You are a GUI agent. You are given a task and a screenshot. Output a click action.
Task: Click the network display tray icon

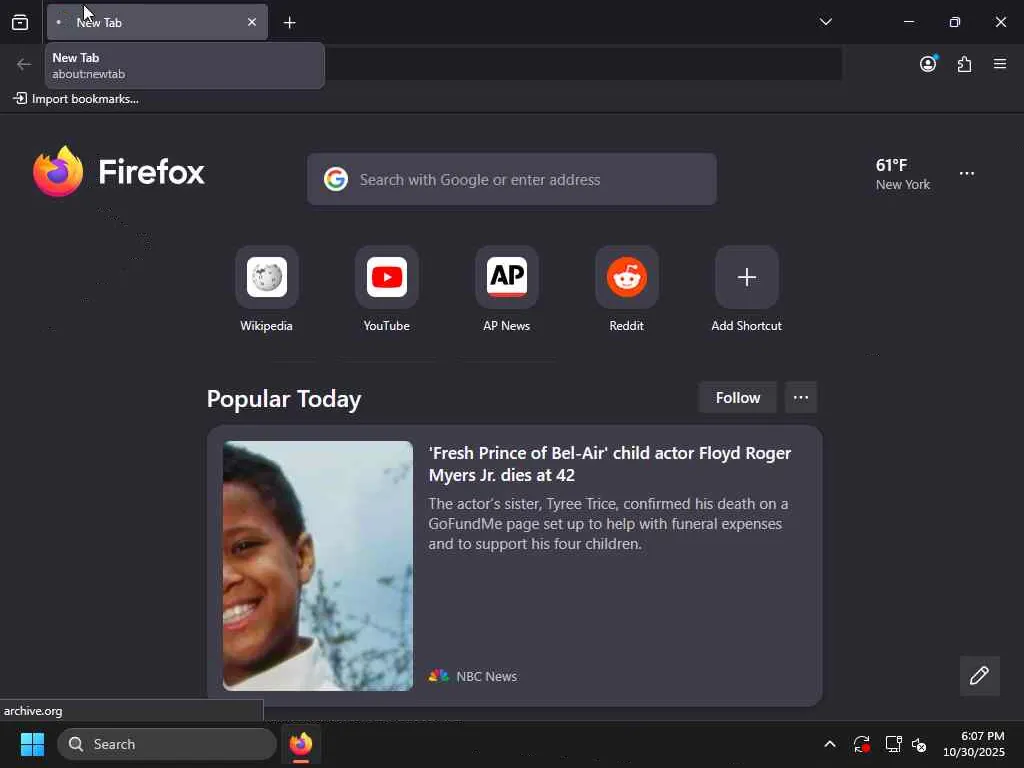(893, 744)
